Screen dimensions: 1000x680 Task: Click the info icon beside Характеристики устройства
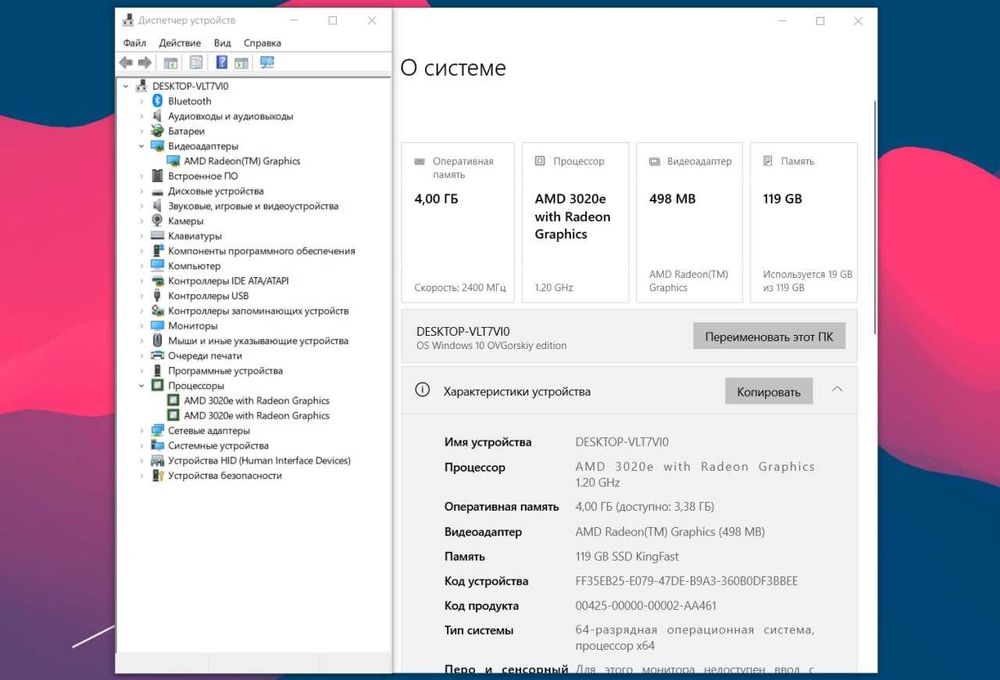pos(422,390)
